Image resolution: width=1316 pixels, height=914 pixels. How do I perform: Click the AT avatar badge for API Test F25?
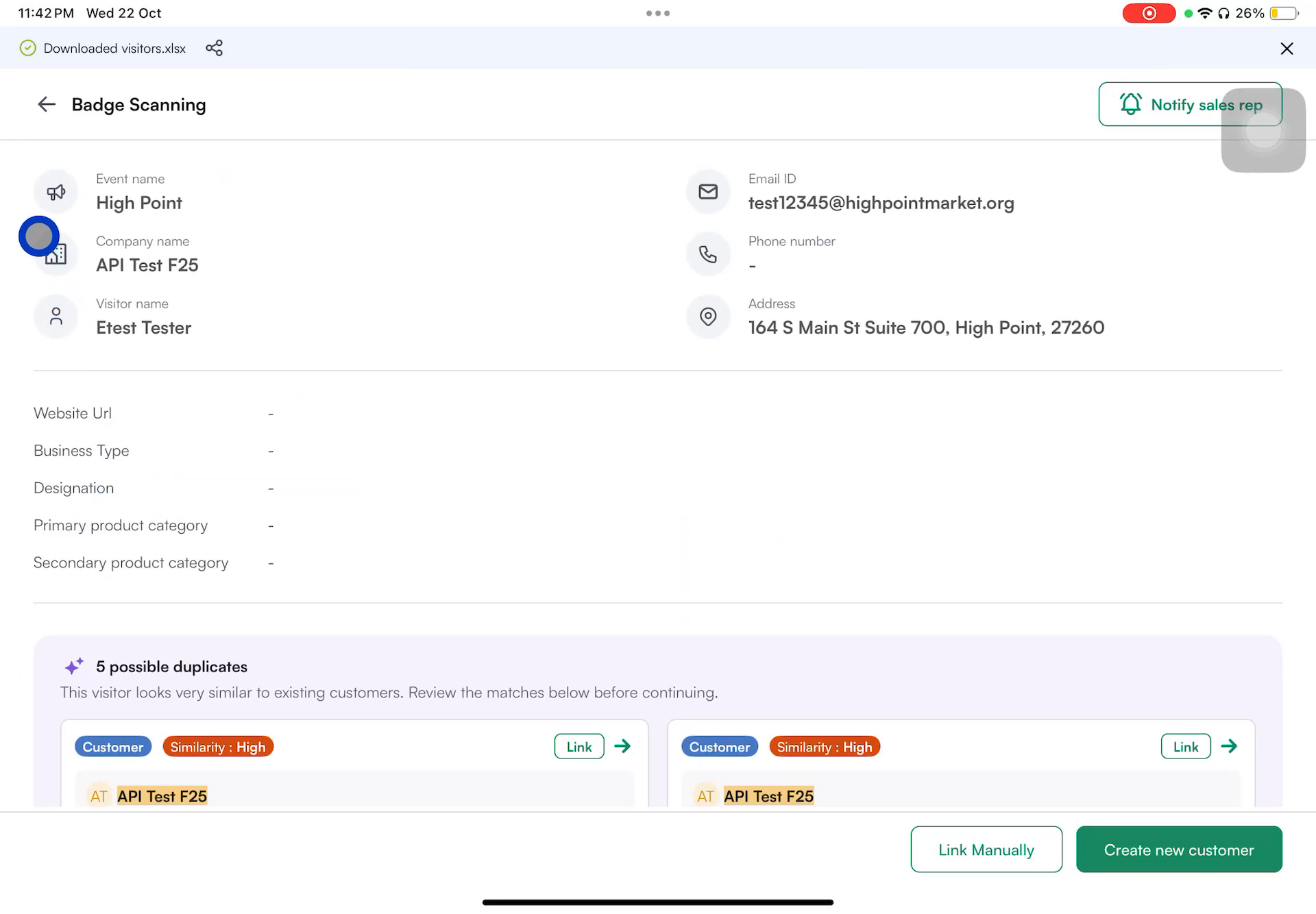[99, 795]
